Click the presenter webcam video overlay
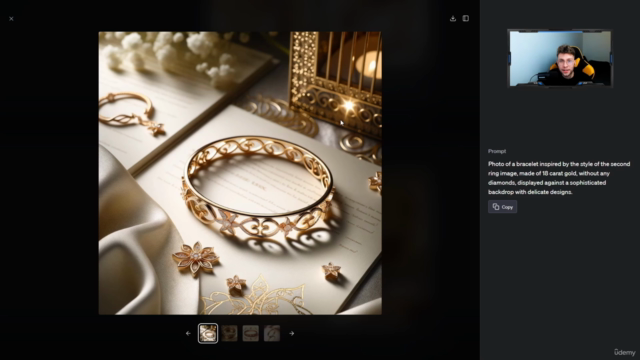The width and height of the screenshot is (640, 360). (x=560, y=58)
